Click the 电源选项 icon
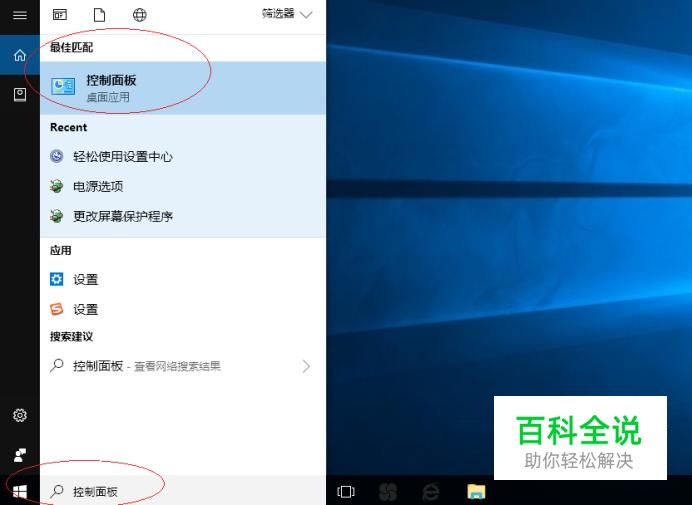Screen dimensions: 692x505 (x=56, y=186)
